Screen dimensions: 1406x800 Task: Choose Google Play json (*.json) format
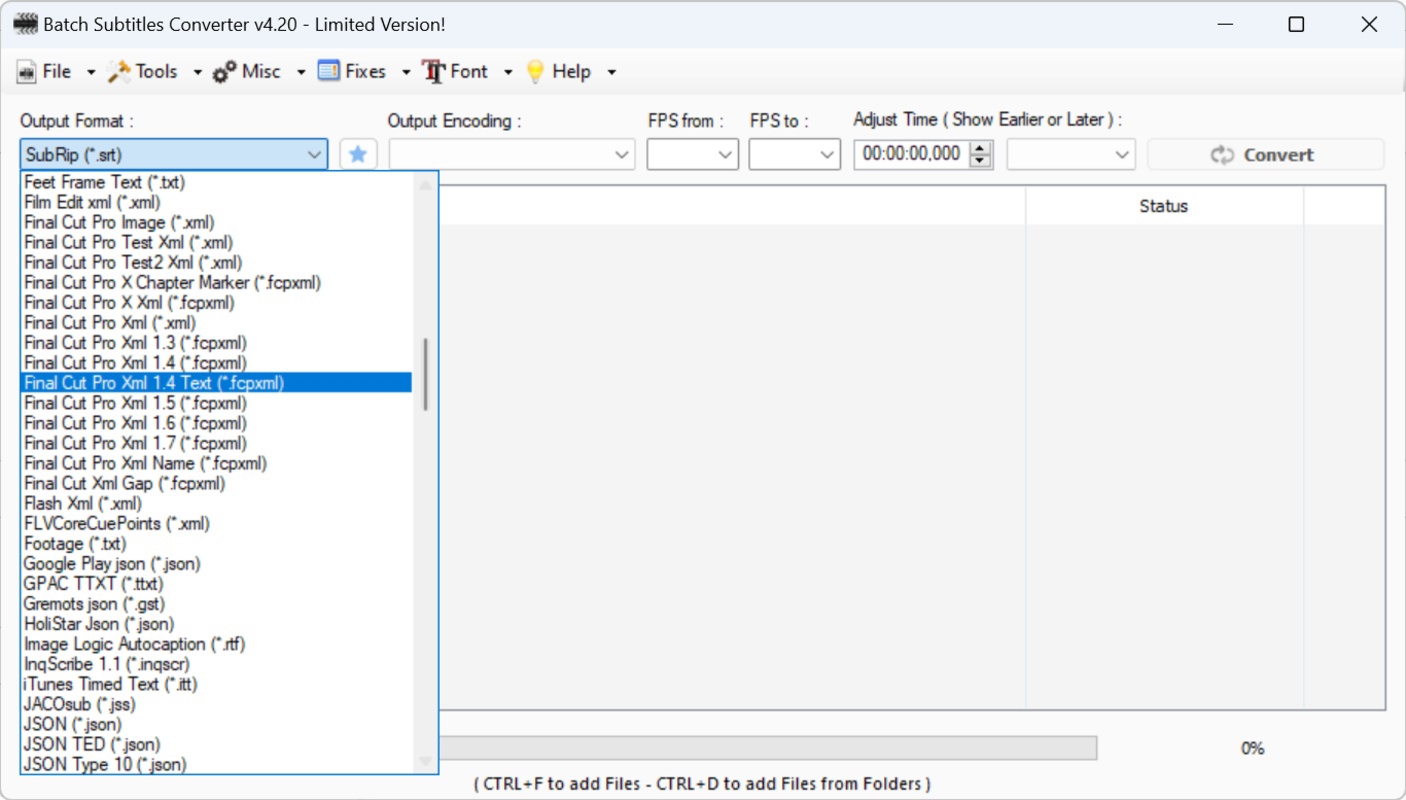(216, 564)
